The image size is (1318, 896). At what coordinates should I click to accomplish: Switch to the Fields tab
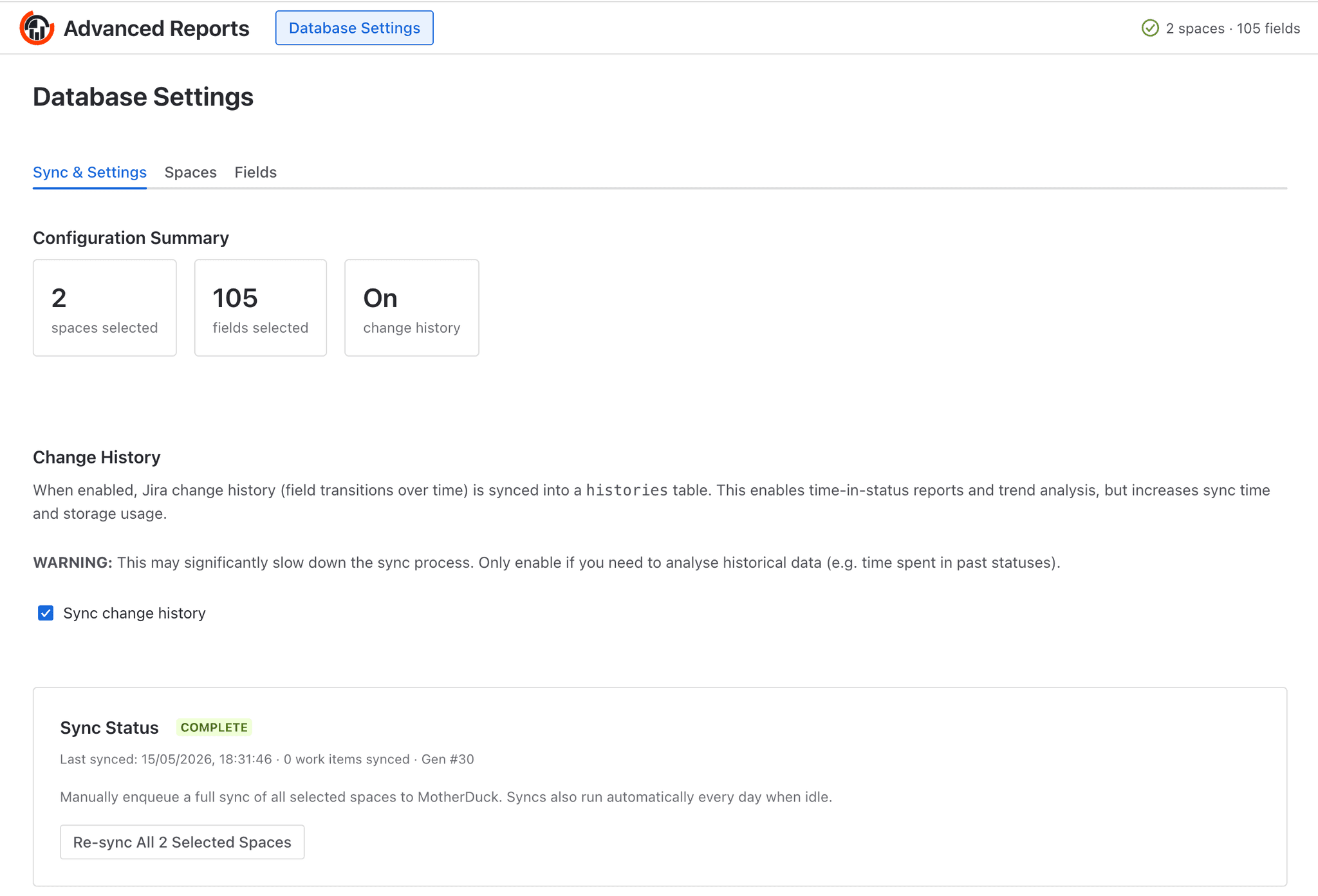pyautogui.click(x=255, y=173)
